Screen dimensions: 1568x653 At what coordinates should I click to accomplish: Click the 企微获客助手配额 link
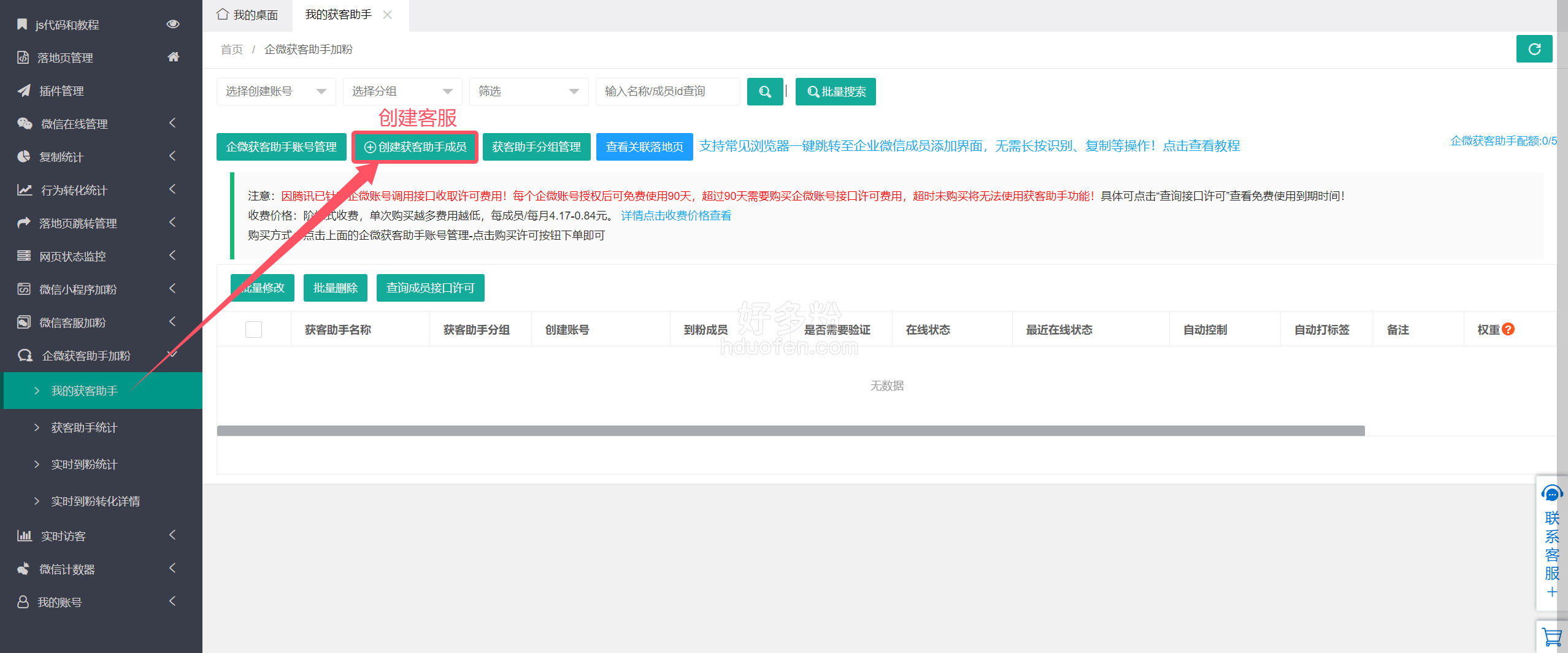click(x=1503, y=141)
